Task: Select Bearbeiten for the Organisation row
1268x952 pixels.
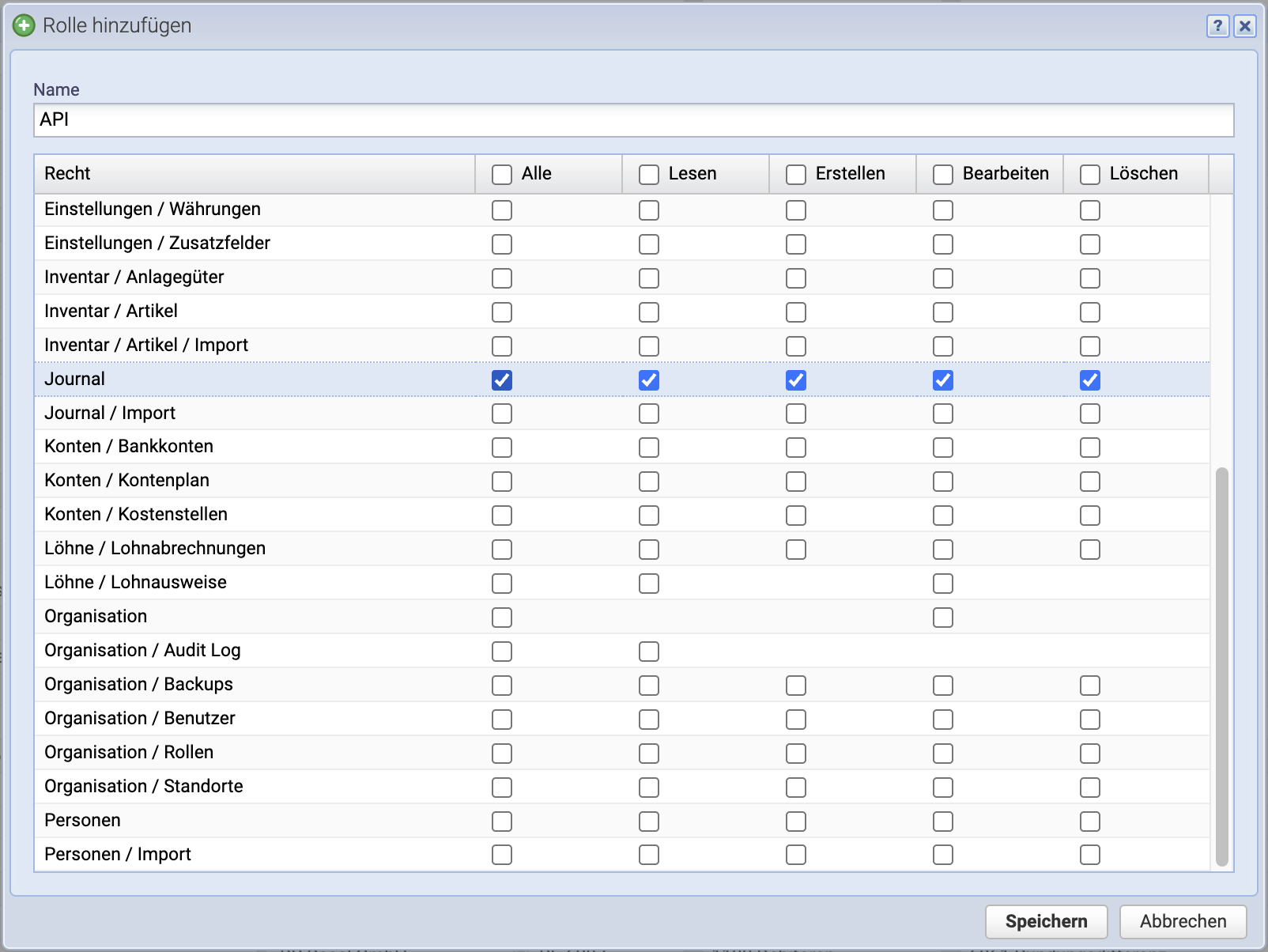Action: coord(943,618)
